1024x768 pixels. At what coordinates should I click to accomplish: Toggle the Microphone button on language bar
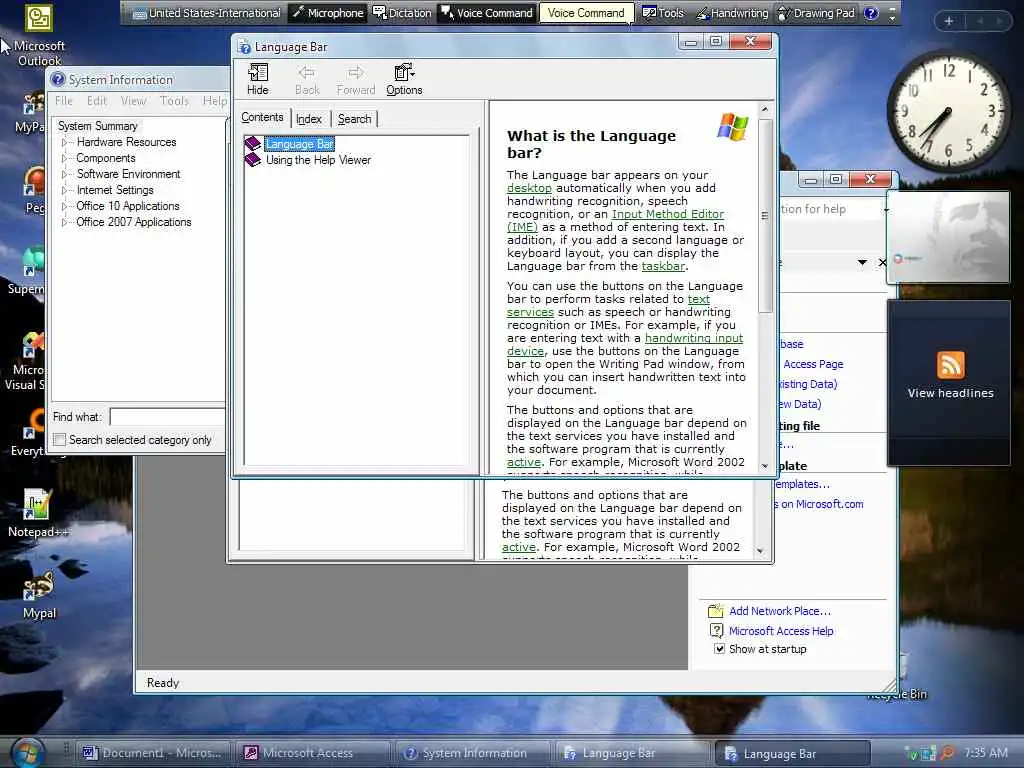(327, 12)
